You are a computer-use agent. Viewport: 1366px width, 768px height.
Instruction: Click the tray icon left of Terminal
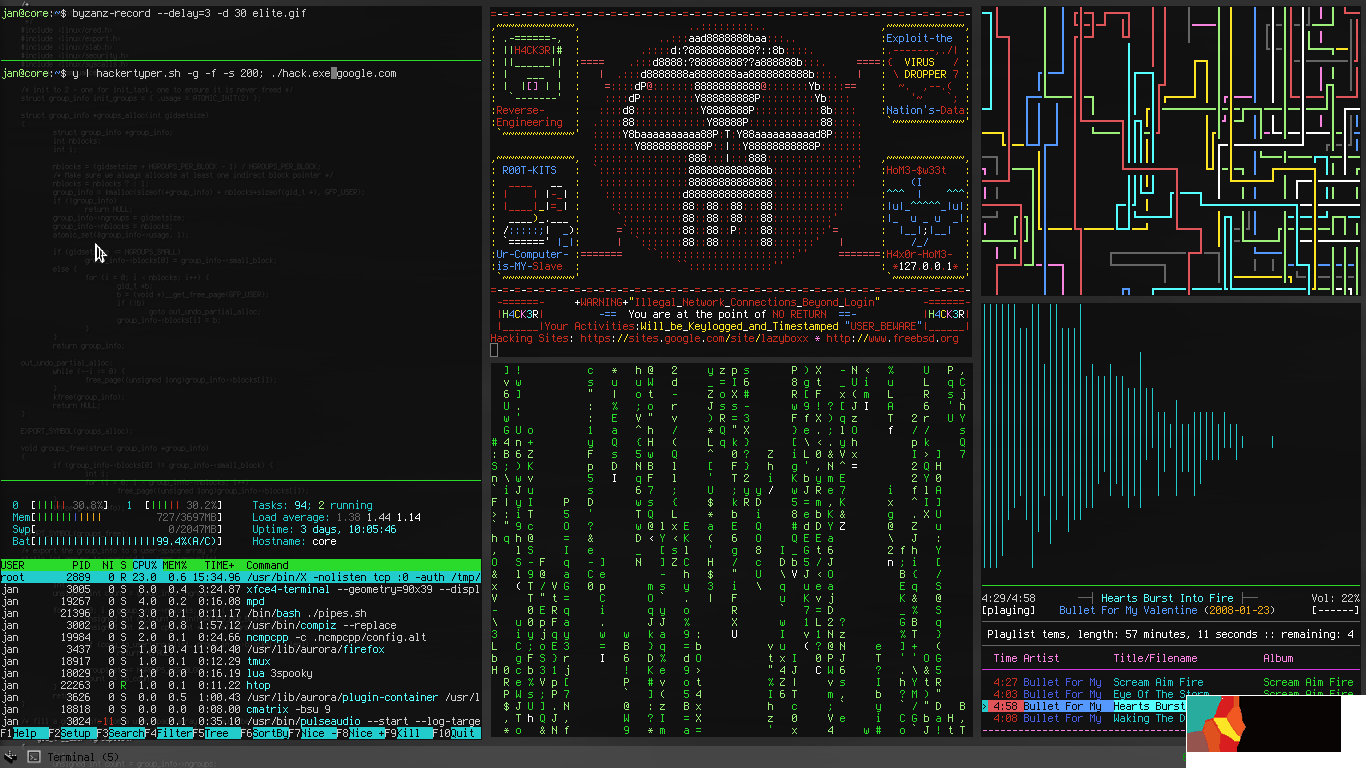(10, 757)
